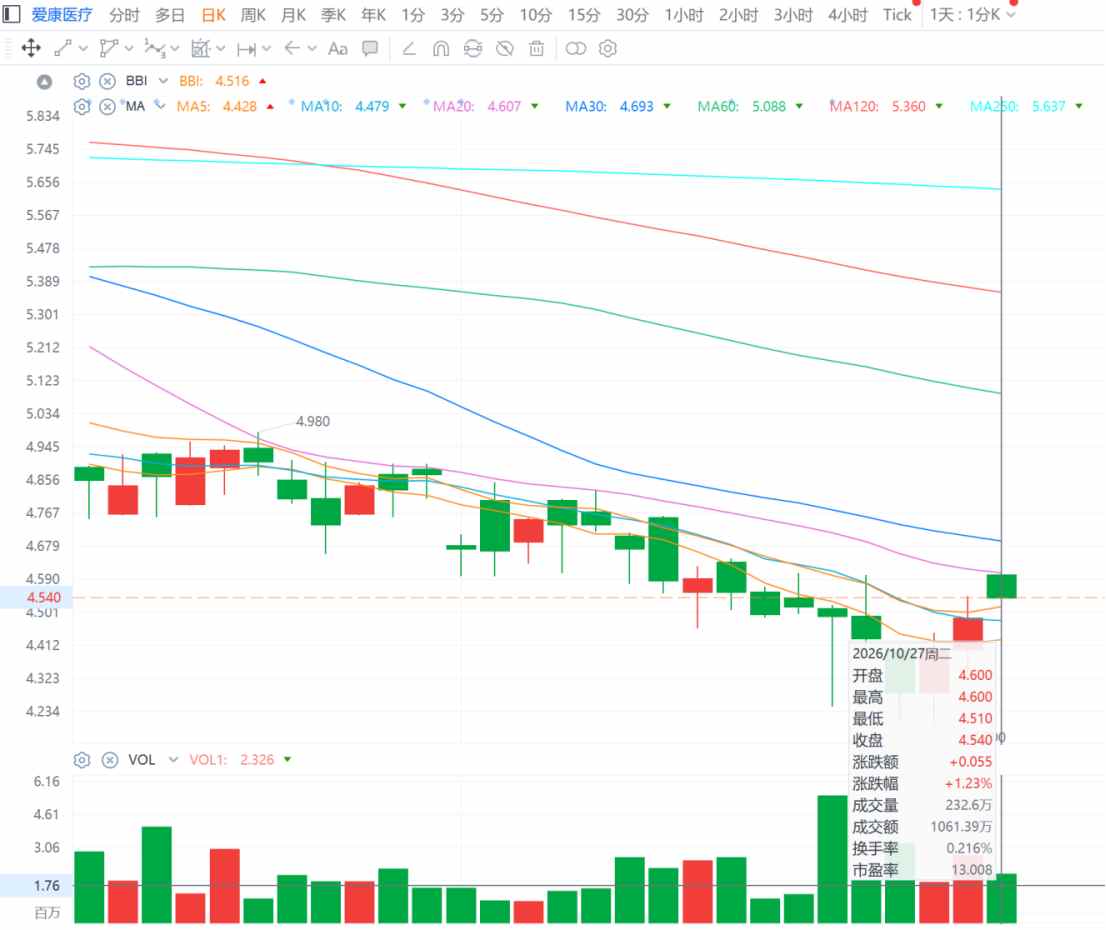Image resolution: width=1106 pixels, height=930 pixels.
Task: Expand the MA indicator dropdown
Action: point(160,106)
